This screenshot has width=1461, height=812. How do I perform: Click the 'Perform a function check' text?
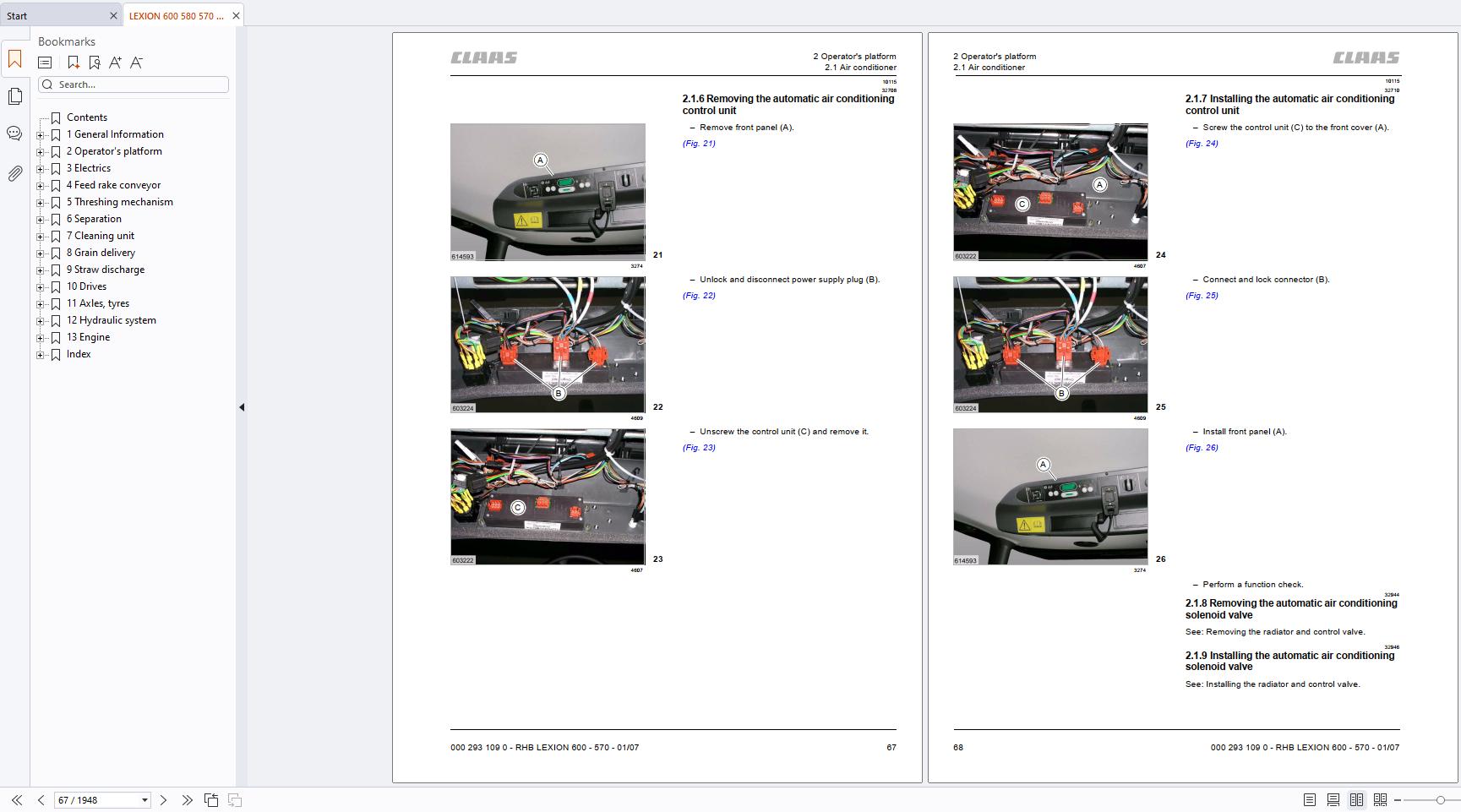point(1253,585)
